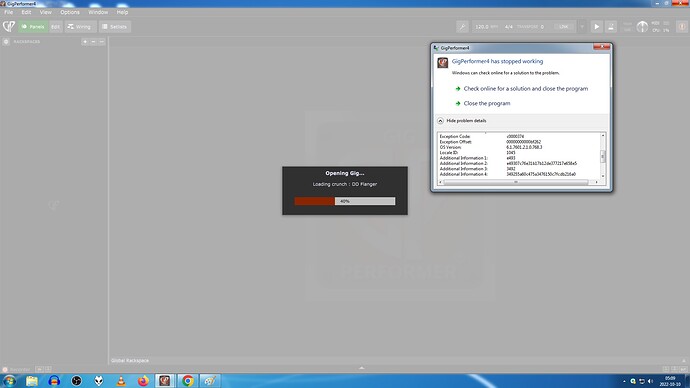The image size is (690, 388).
Task: Toggle the metronome button
Action: pos(611,27)
